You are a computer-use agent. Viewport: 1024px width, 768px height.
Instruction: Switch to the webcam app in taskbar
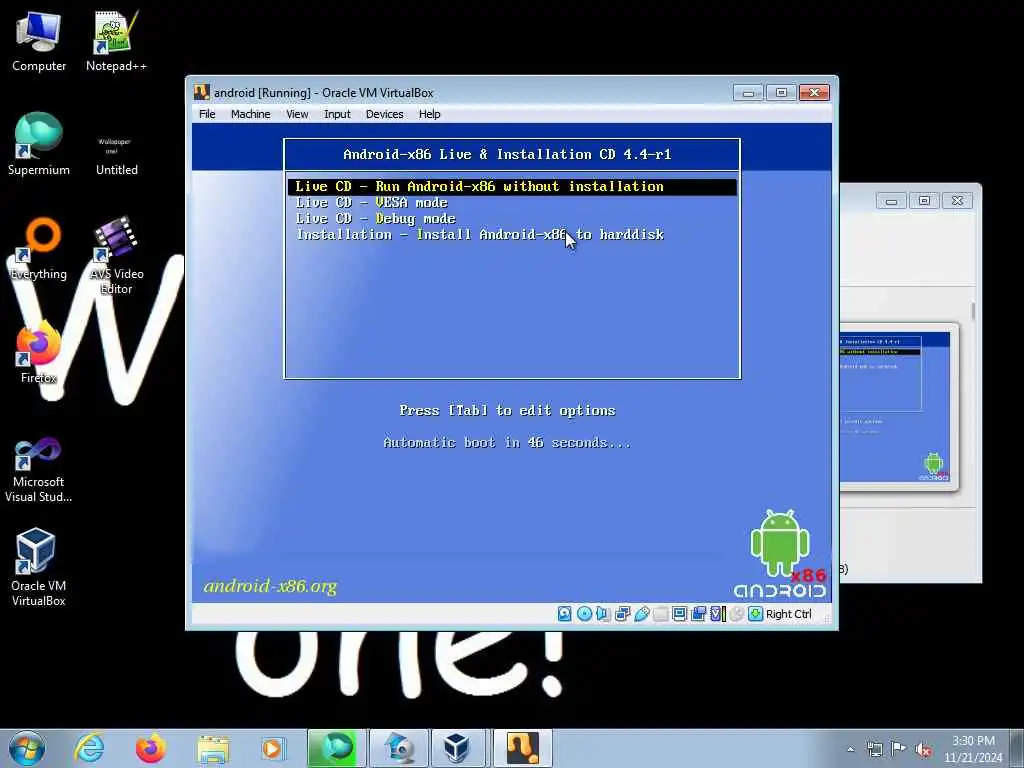pyautogui.click(x=399, y=748)
